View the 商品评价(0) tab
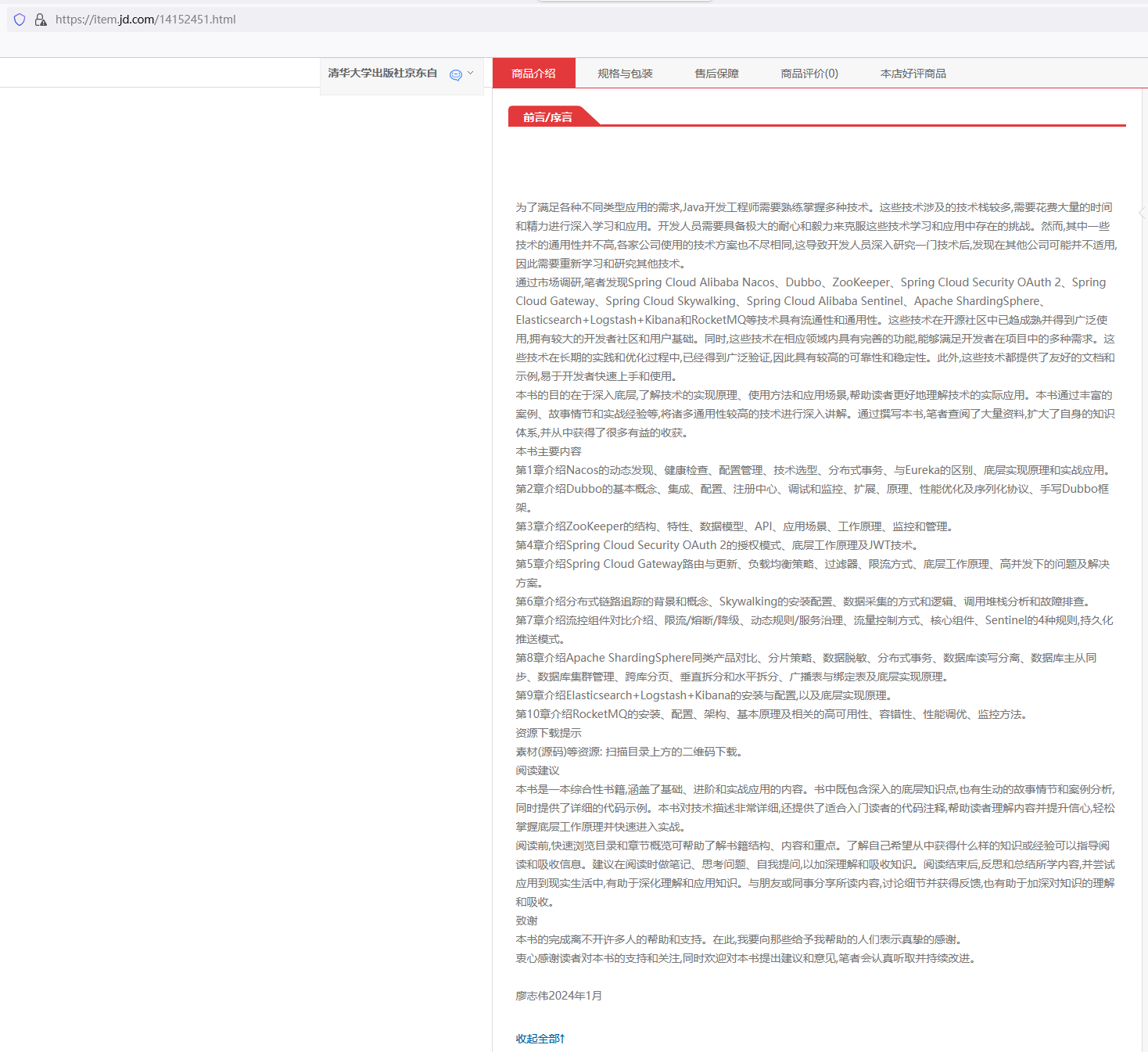 (x=809, y=74)
